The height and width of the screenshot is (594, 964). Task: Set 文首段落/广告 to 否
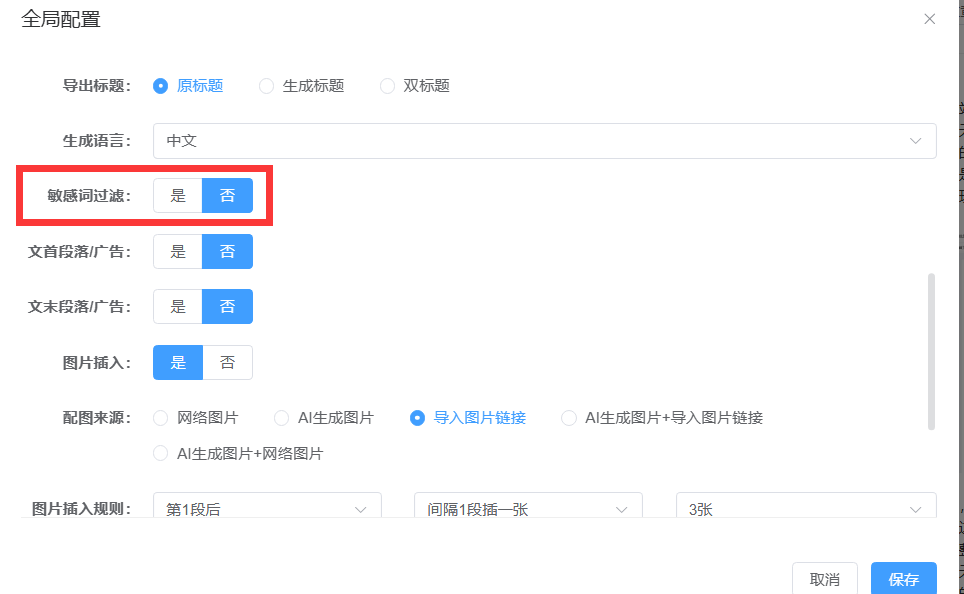click(228, 251)
